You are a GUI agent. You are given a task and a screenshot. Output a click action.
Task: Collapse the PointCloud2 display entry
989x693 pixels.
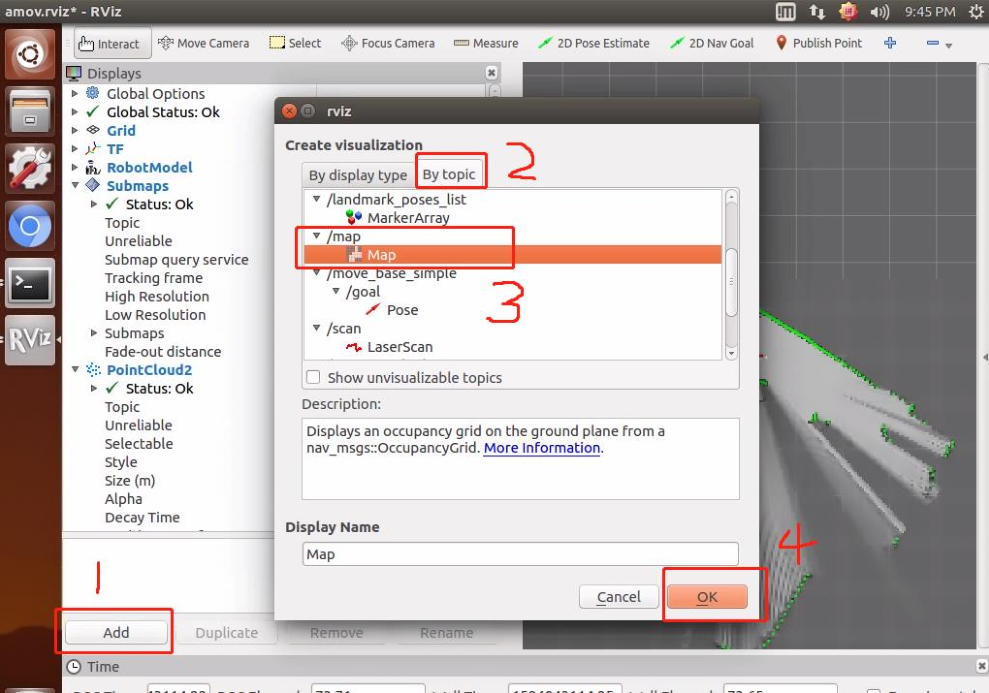[x=75, y=370]
